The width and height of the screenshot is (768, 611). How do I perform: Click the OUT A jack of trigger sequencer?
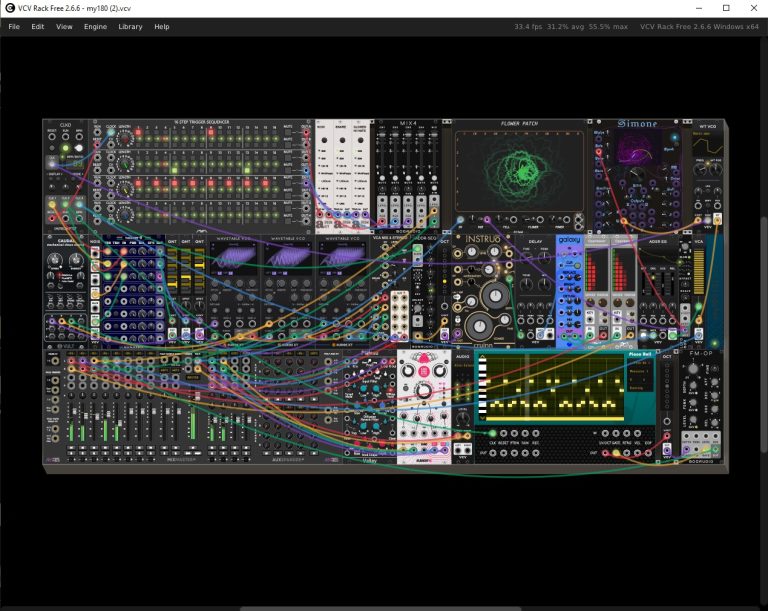click(x=306, y=132)
